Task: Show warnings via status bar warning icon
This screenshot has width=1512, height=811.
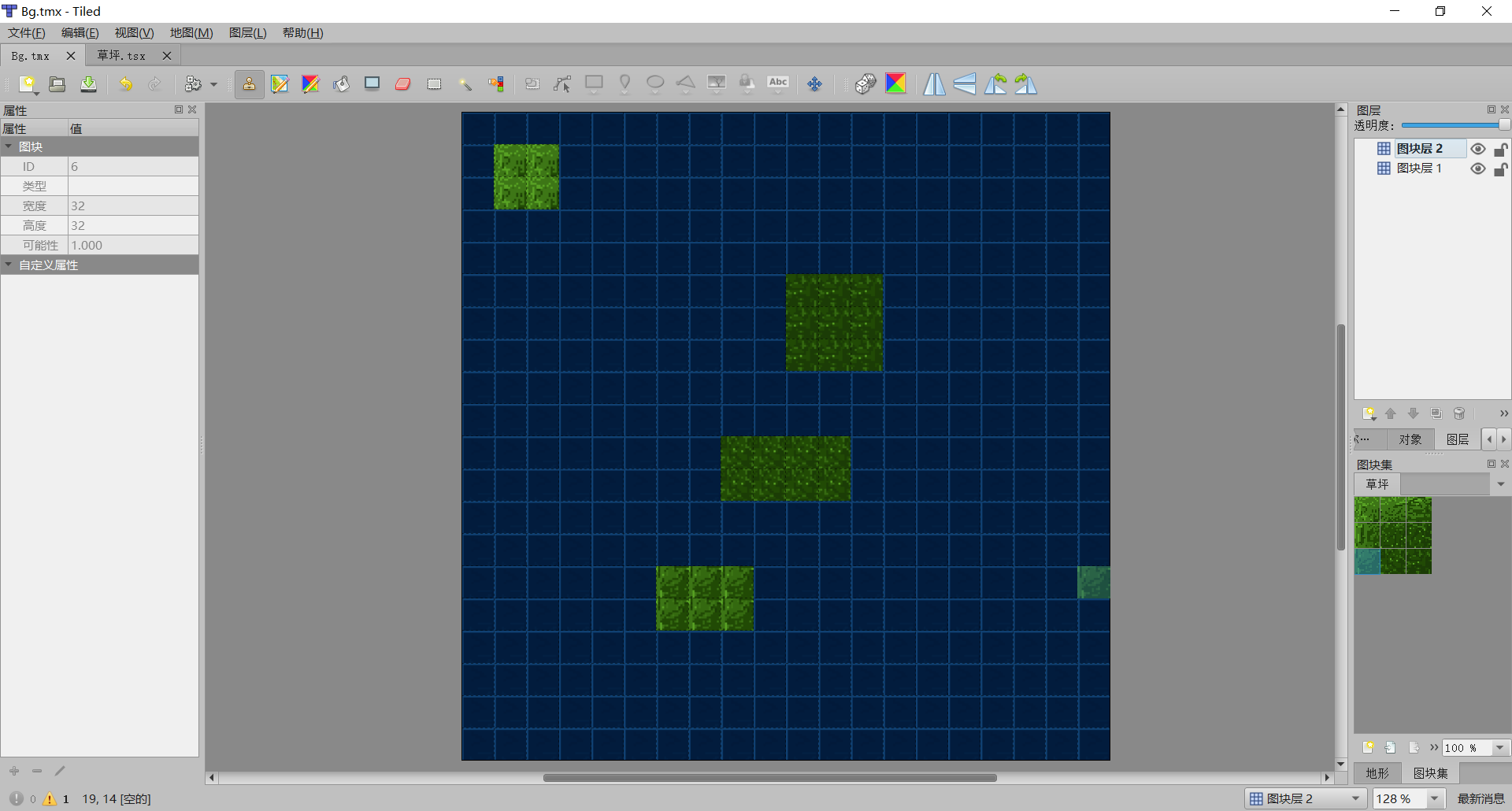Action: pyautogui.click(x=50, y=798)
